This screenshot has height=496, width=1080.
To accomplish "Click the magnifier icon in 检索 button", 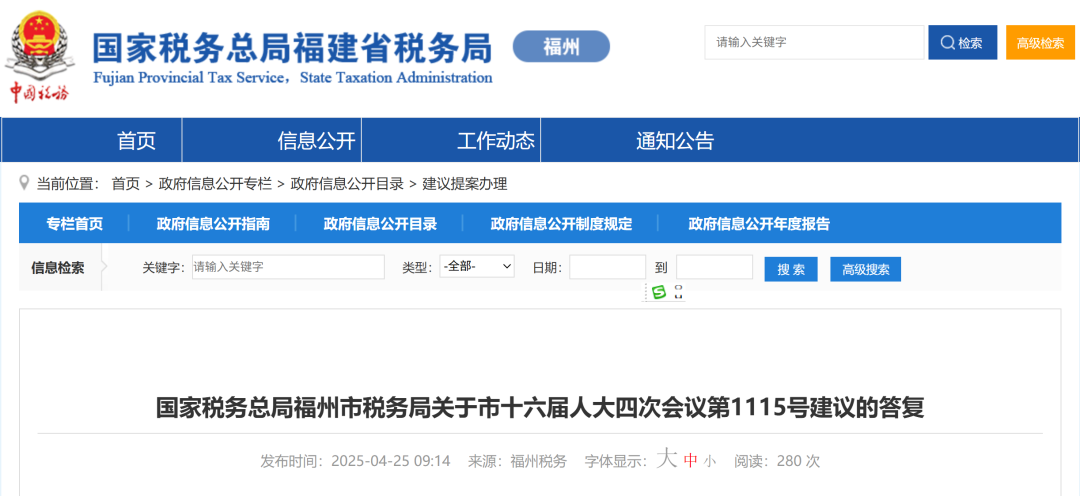I will tap(948, 43).
